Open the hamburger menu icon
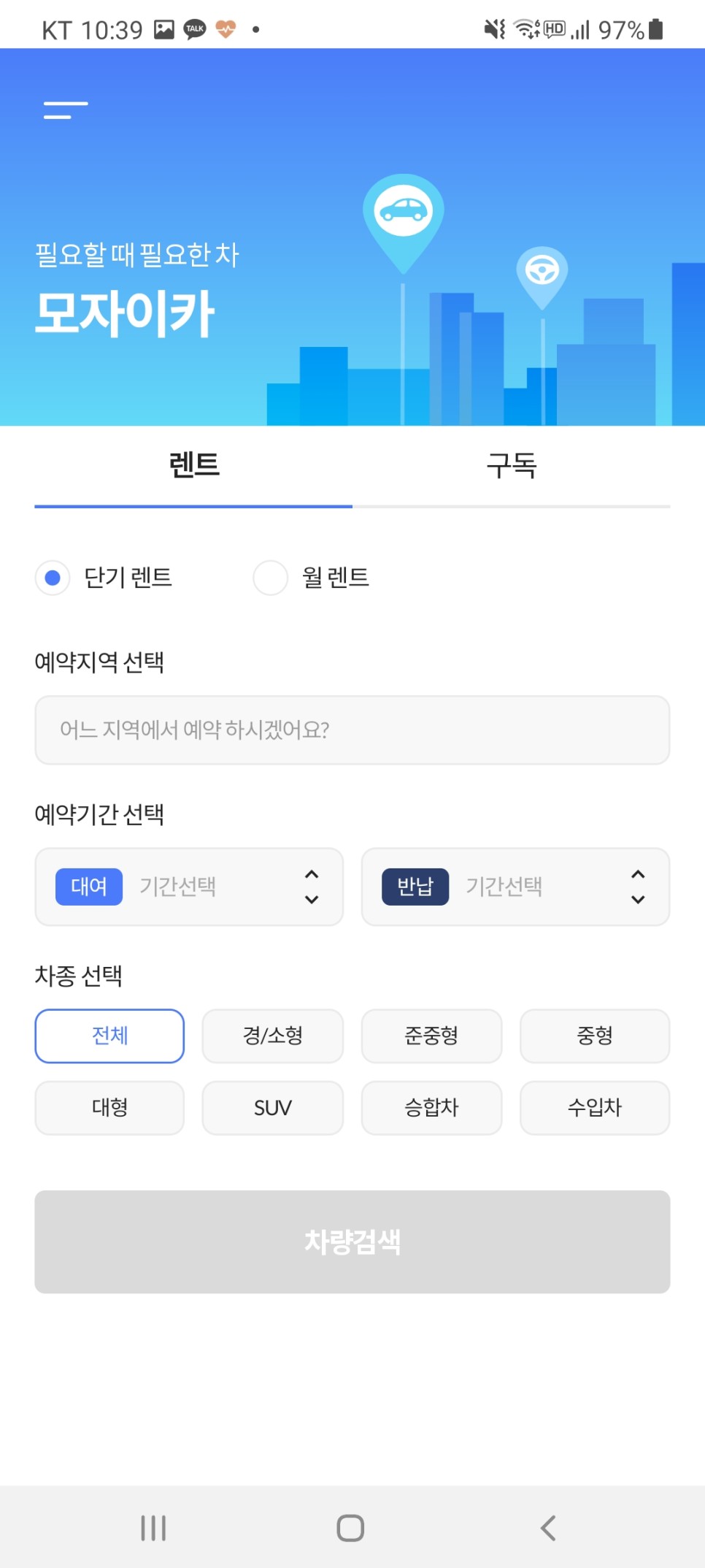 click(x=66, y=110)
